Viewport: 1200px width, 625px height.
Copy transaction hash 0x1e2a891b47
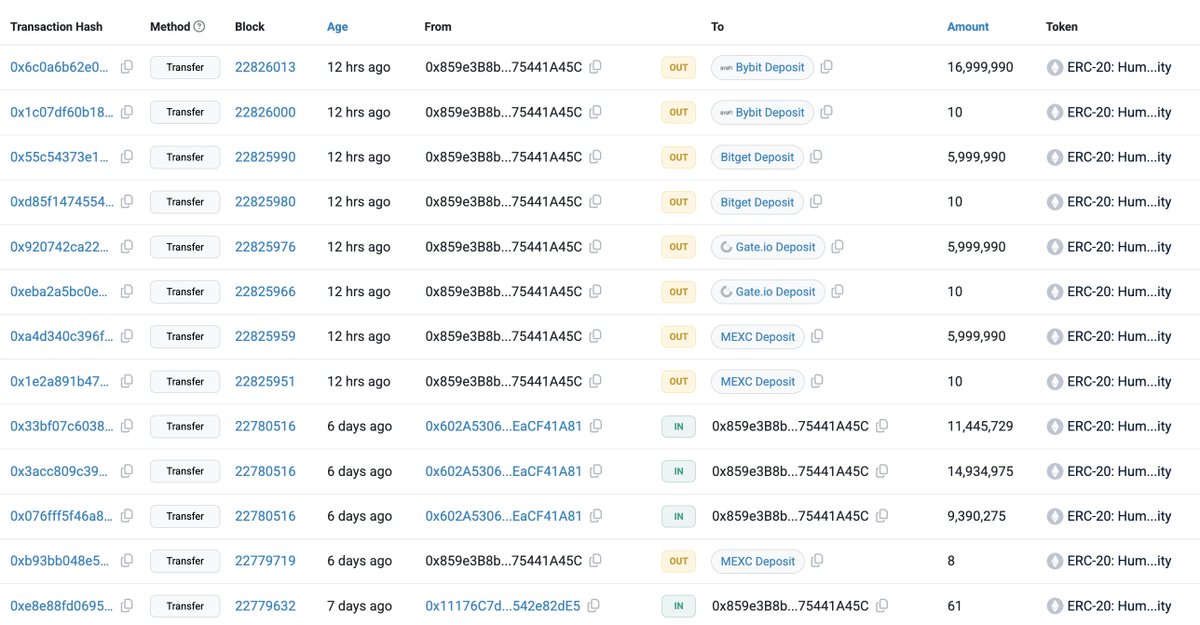click(x=127, y=382)
